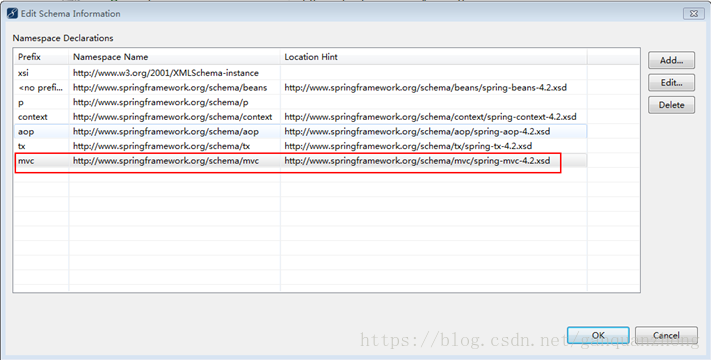Click the XMLSchema-instance namespace name
This screenshot has height=360, width=711.
click(166, 73)
